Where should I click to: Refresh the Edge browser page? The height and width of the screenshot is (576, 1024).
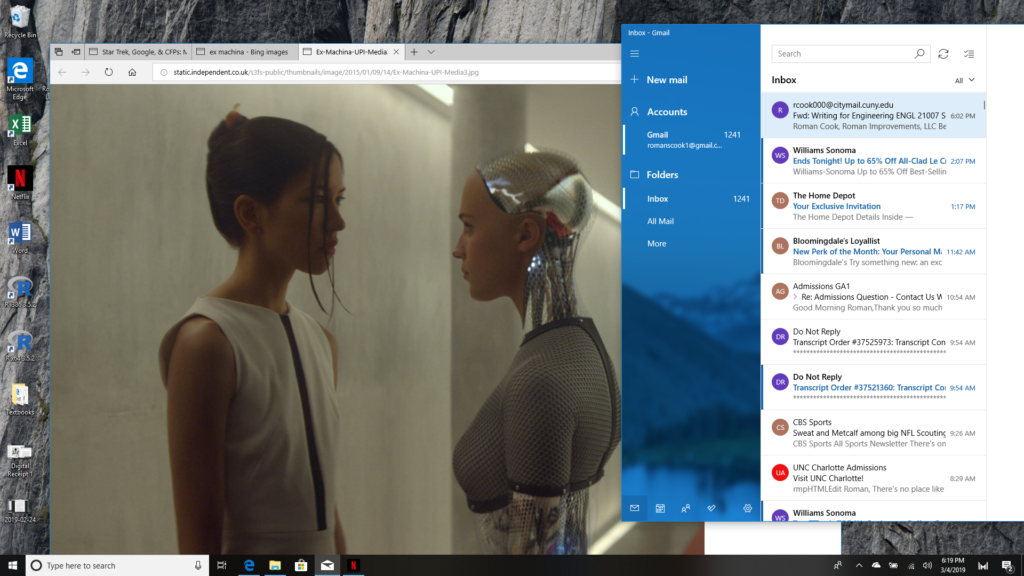coord(108,72)
